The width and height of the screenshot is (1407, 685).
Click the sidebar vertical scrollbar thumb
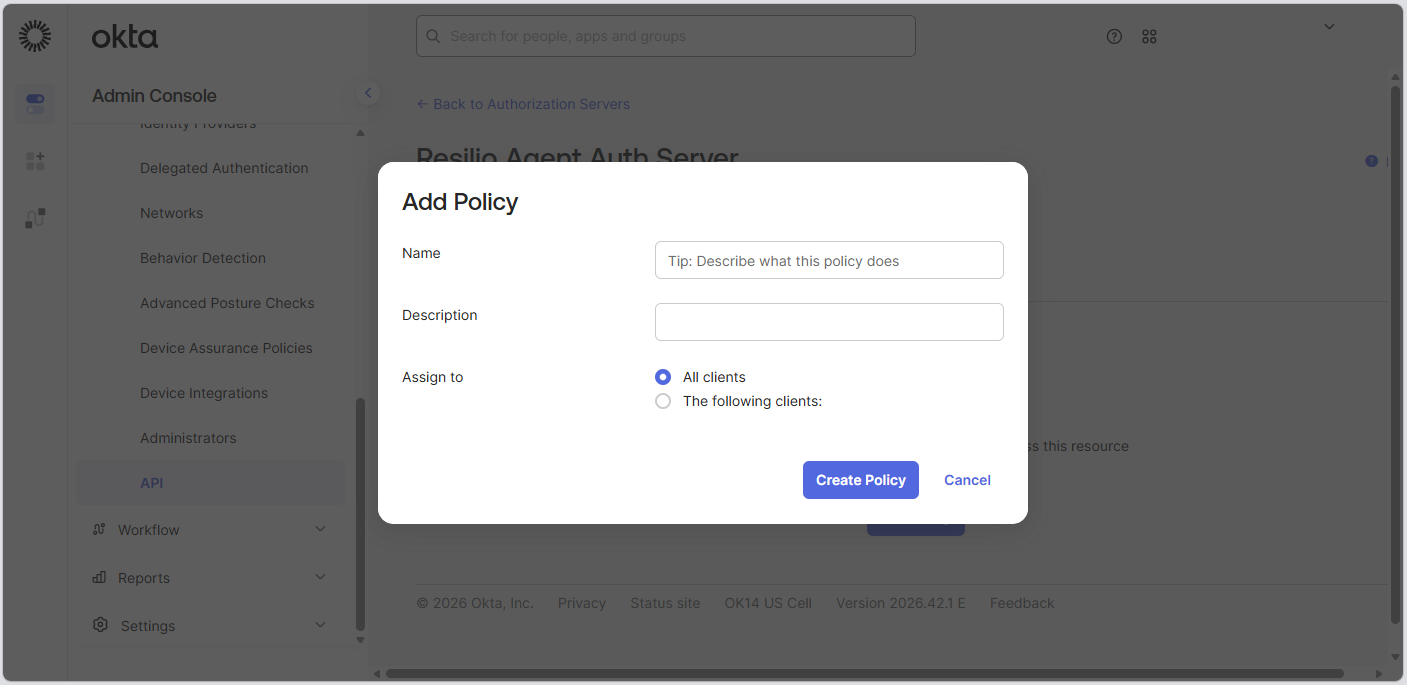[361, 513]
